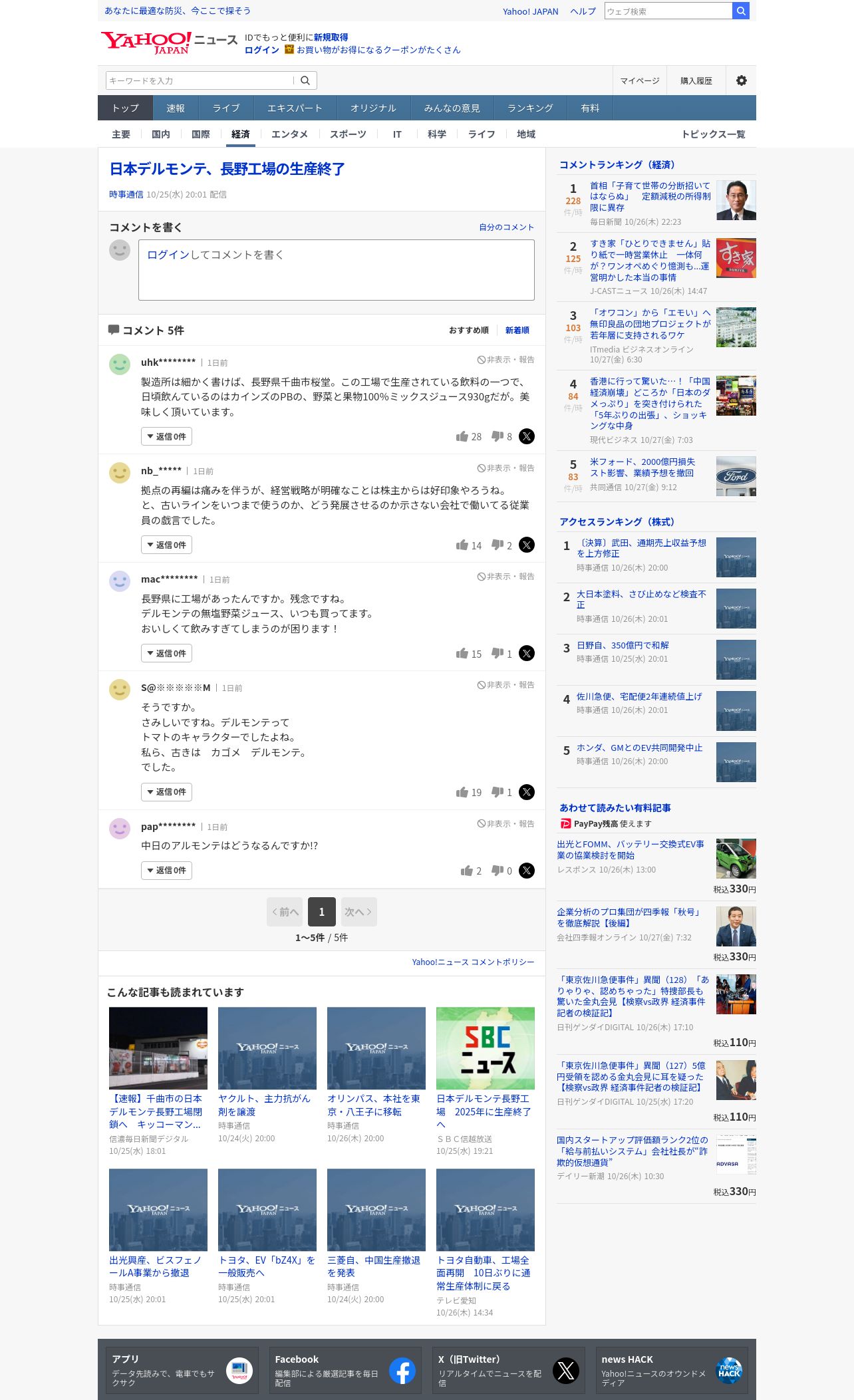Click the Facebook icon in the footer

[x=402, y=1371]
